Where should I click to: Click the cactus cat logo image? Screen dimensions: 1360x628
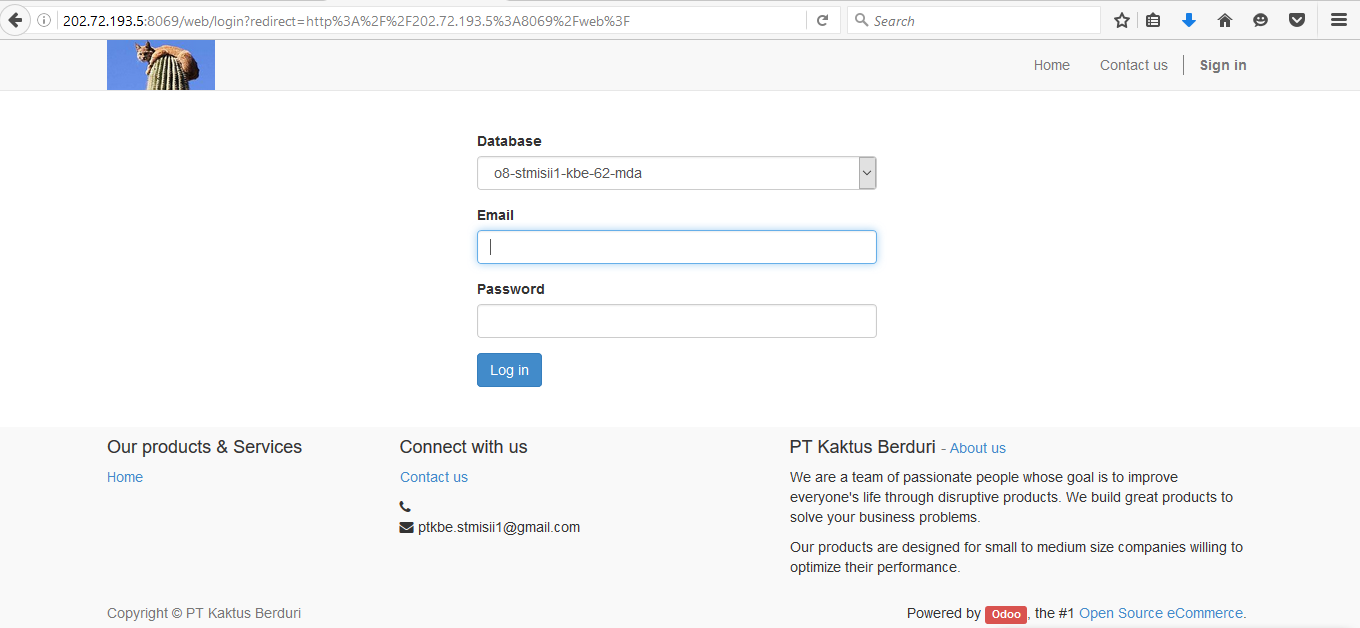pos(161,65)
